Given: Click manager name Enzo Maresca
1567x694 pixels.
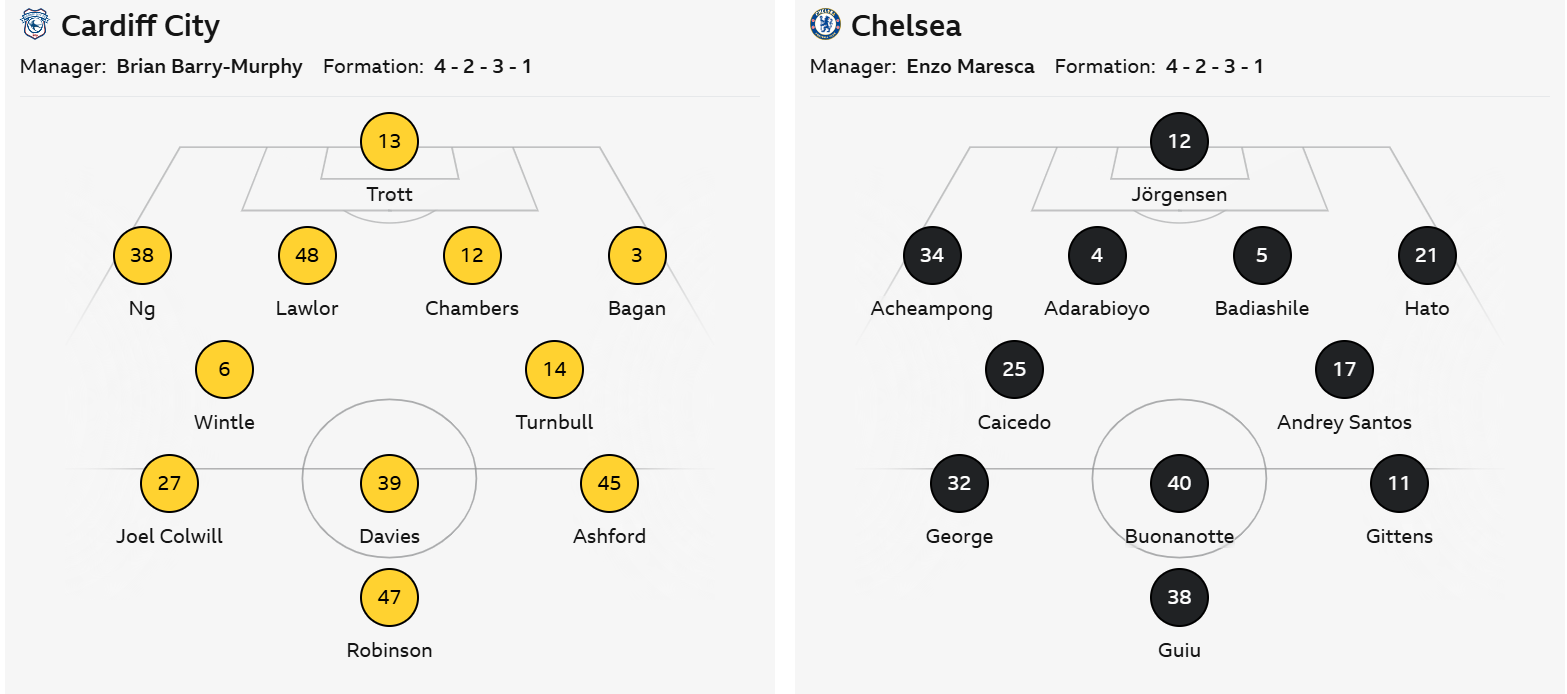Looking at the screenshot, I should coord(970,67).
